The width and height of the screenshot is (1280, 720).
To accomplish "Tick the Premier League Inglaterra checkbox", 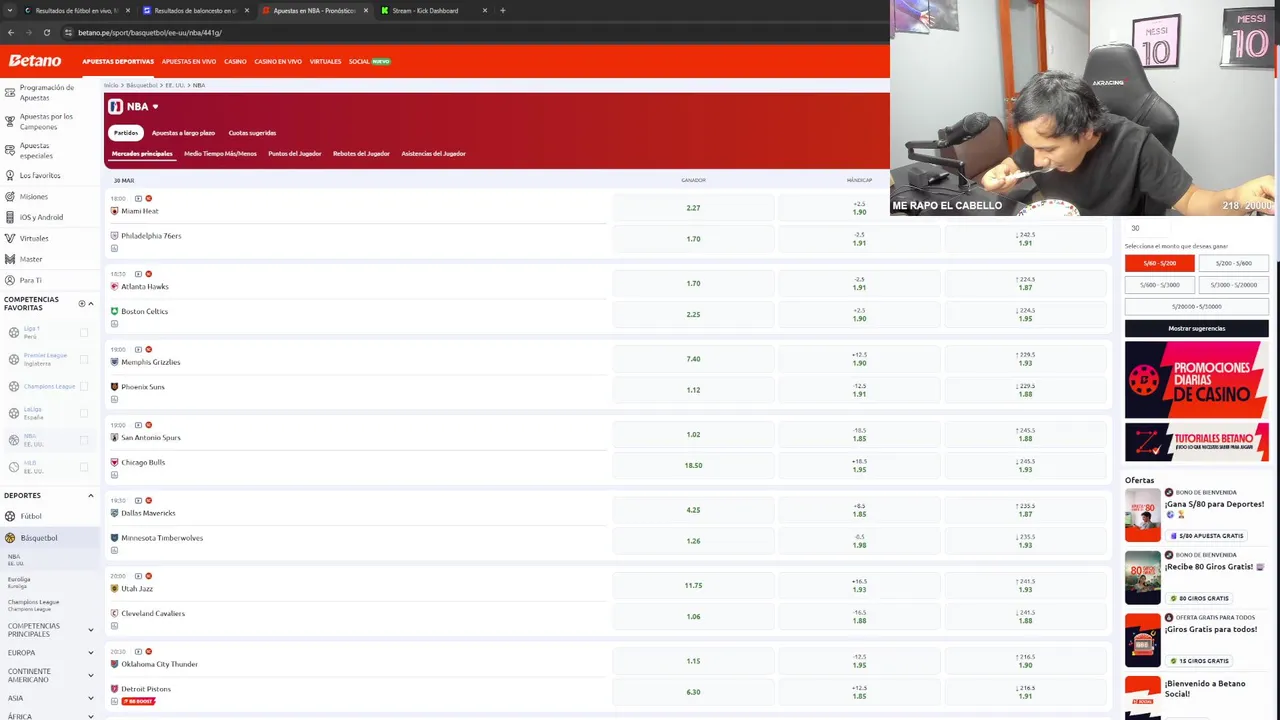I will coord(84,359).
